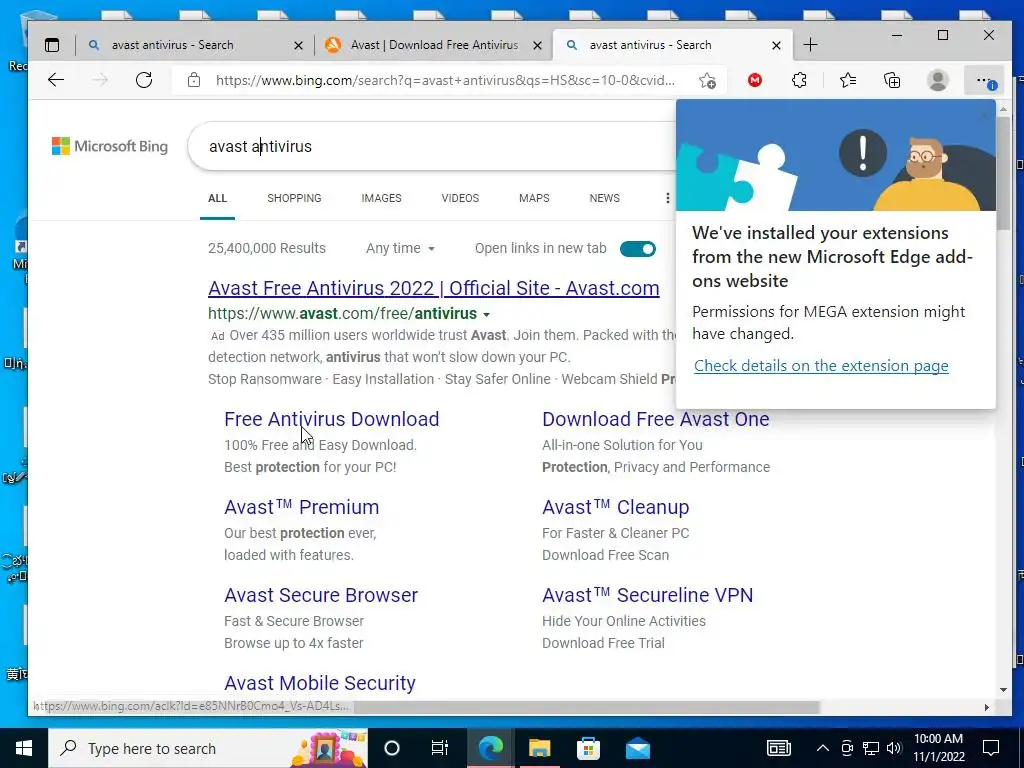Image resolution: width=1024 pixels, height=768 pixels.
Task: Open the Avast Secure Browser link
Action: [x=321, y=596]
